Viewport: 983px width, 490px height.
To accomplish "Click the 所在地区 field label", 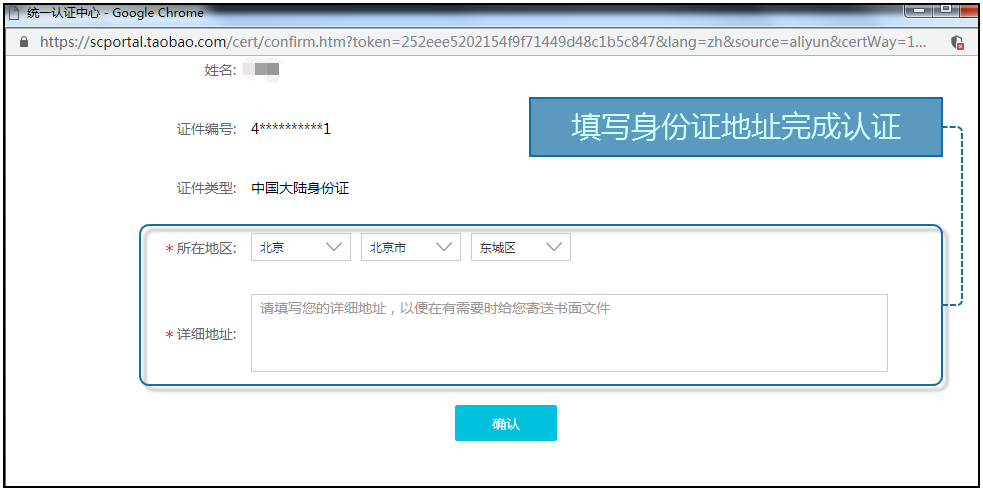I will click(205, 248).
